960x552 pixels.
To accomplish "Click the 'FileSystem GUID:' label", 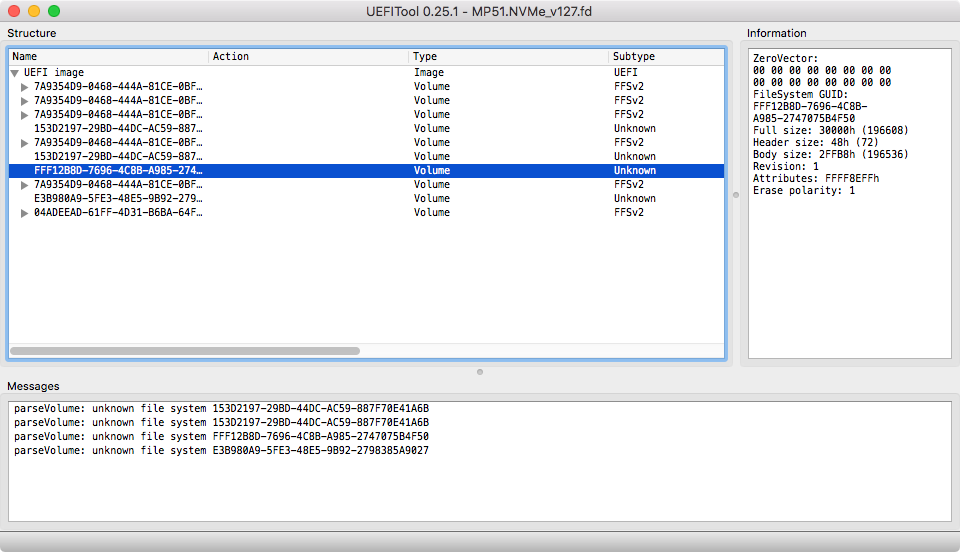I will (801, 94).
